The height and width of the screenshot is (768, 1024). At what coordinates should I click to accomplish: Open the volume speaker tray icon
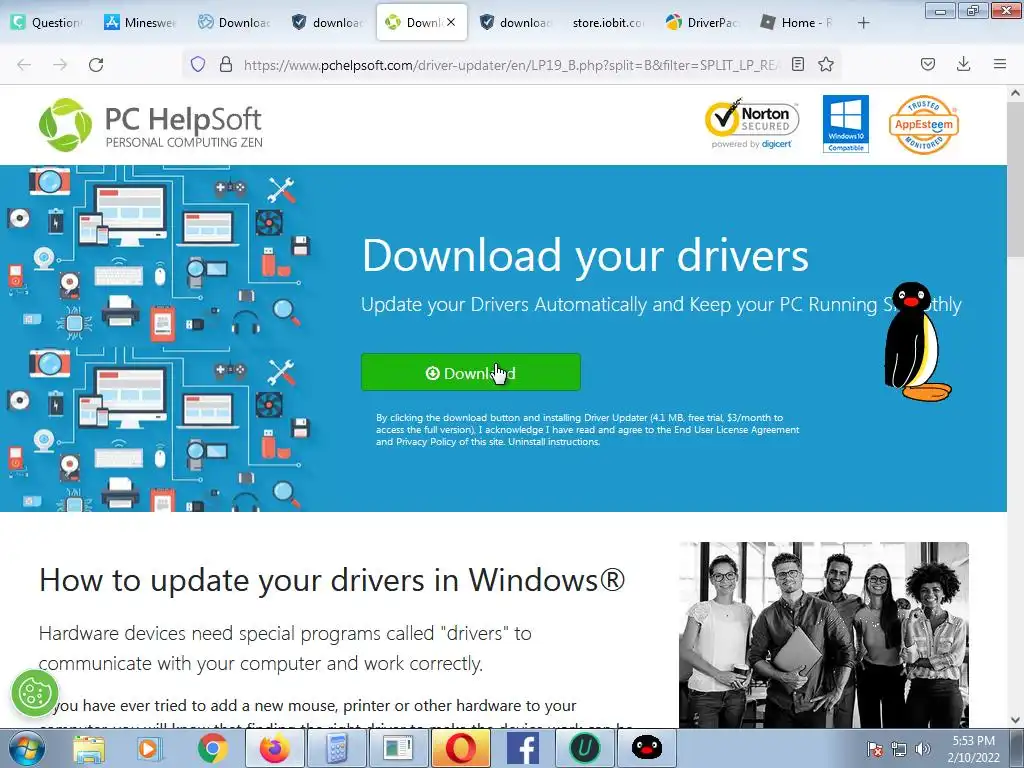(923, 749)
